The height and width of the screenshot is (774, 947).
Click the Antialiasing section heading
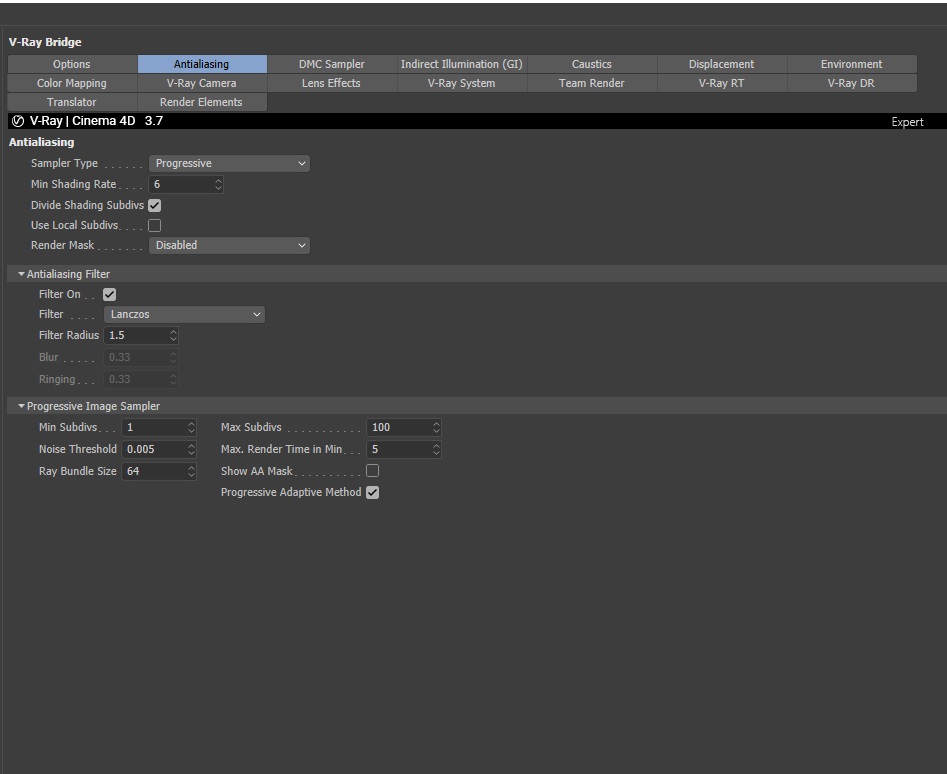click(x=42, y=142)
